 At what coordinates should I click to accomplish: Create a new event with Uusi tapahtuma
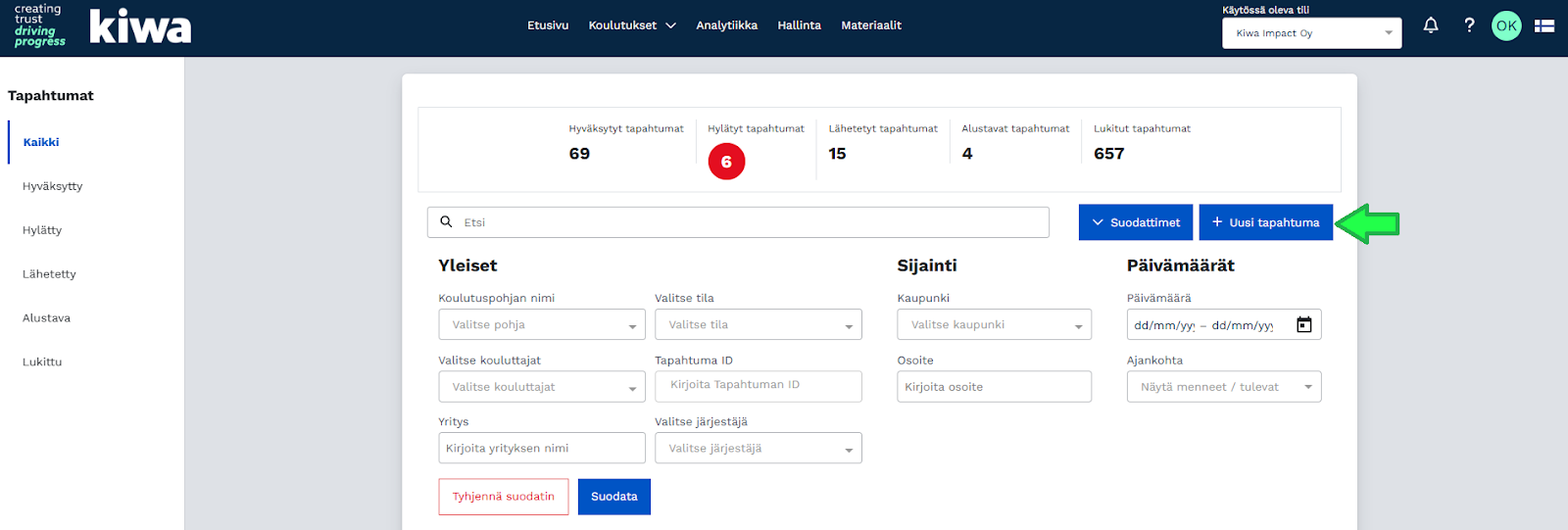[x=1265, y=222]
